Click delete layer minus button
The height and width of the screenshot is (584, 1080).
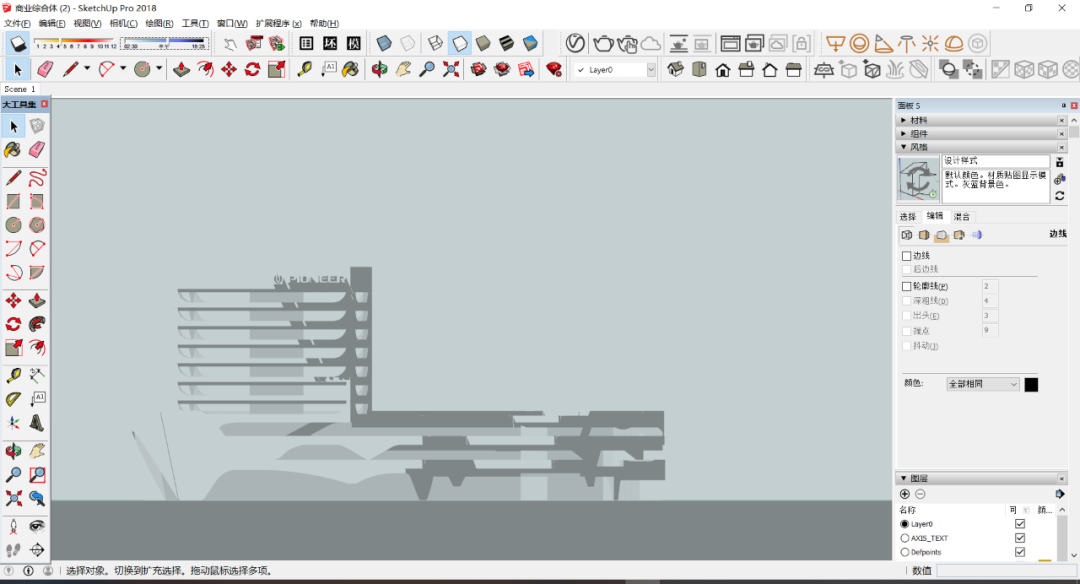(920, 494)
